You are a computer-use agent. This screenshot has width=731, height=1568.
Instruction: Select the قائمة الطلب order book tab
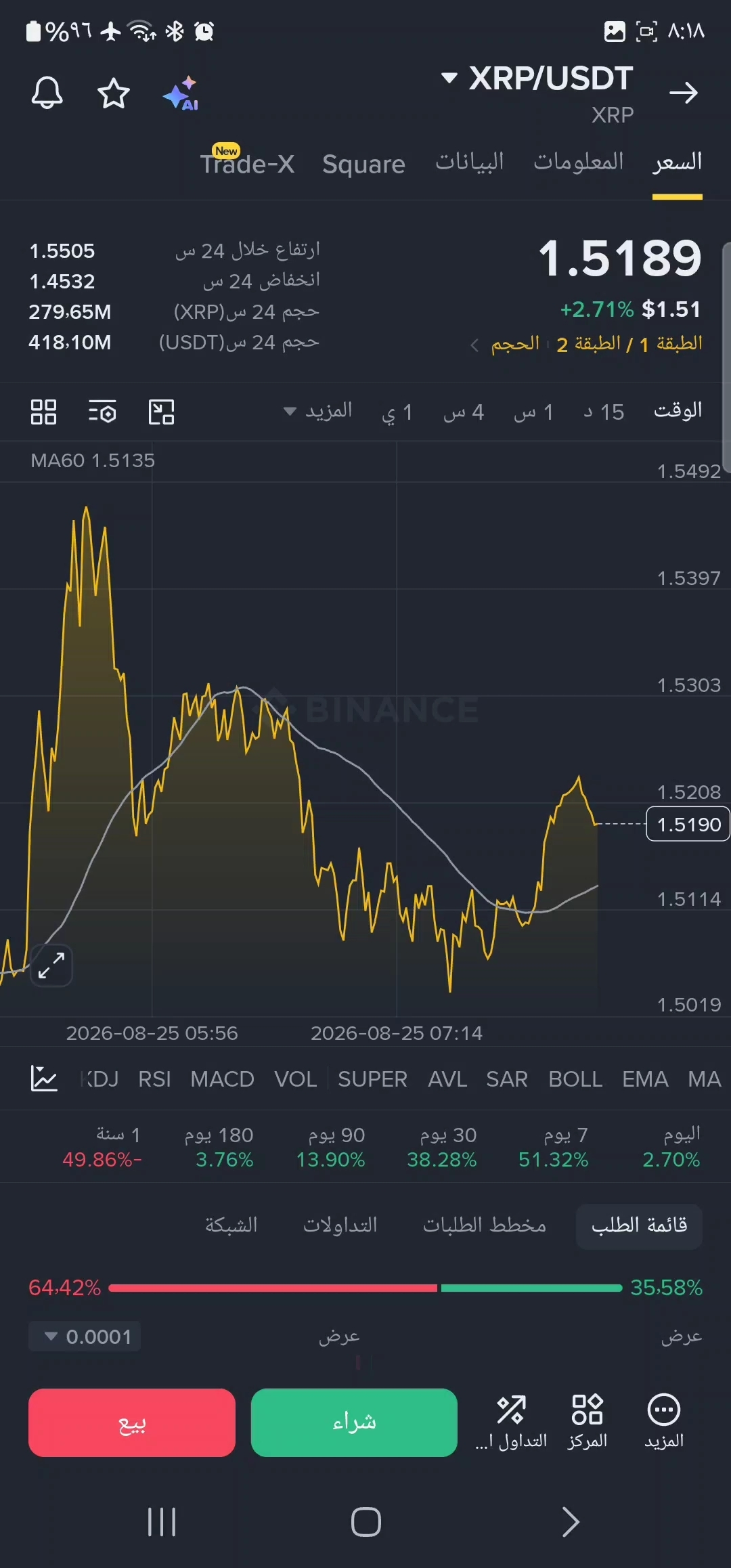(639, 1225)
